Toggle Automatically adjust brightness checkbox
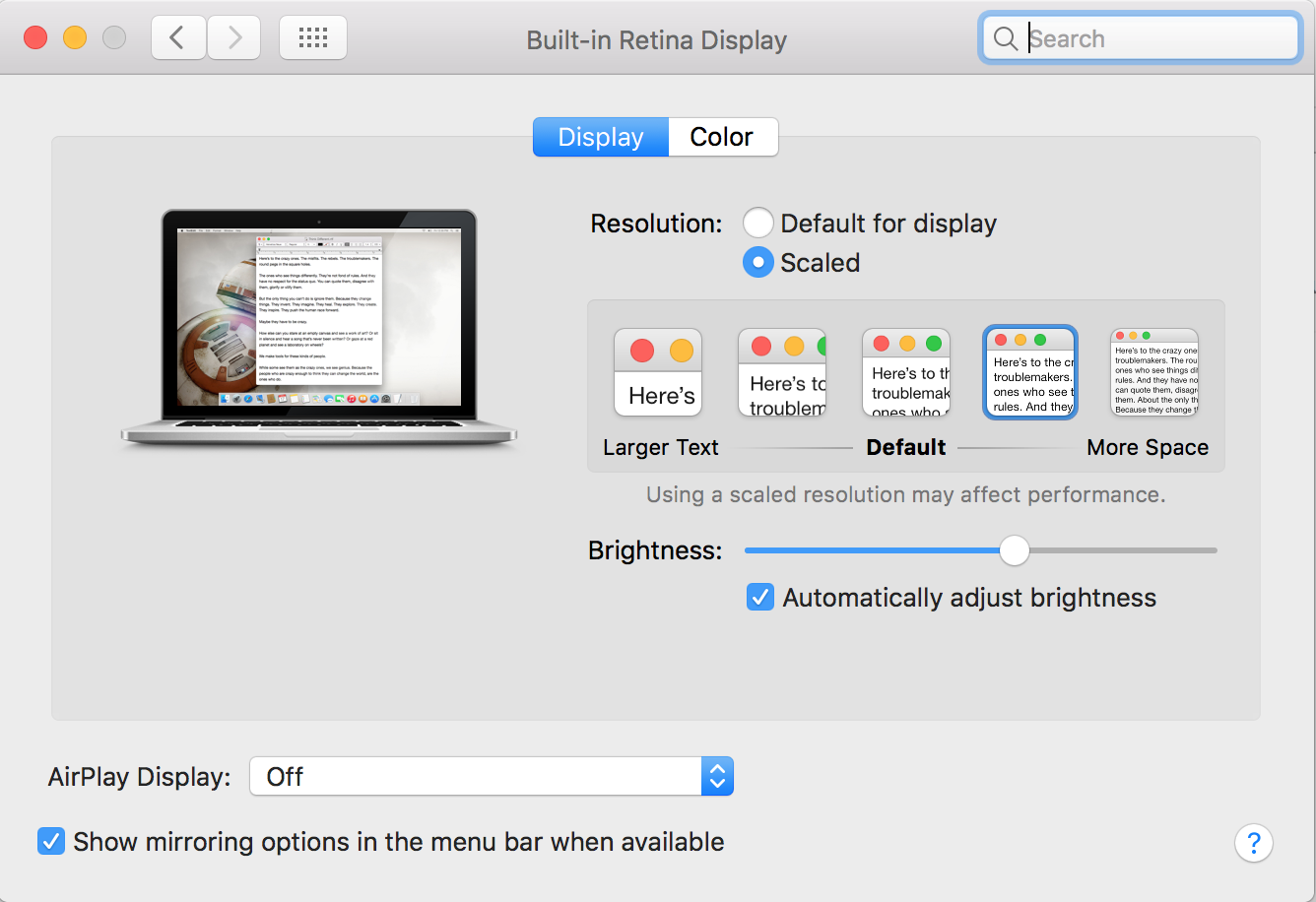This screenshot has width=1316, height=902. [760, 598]
